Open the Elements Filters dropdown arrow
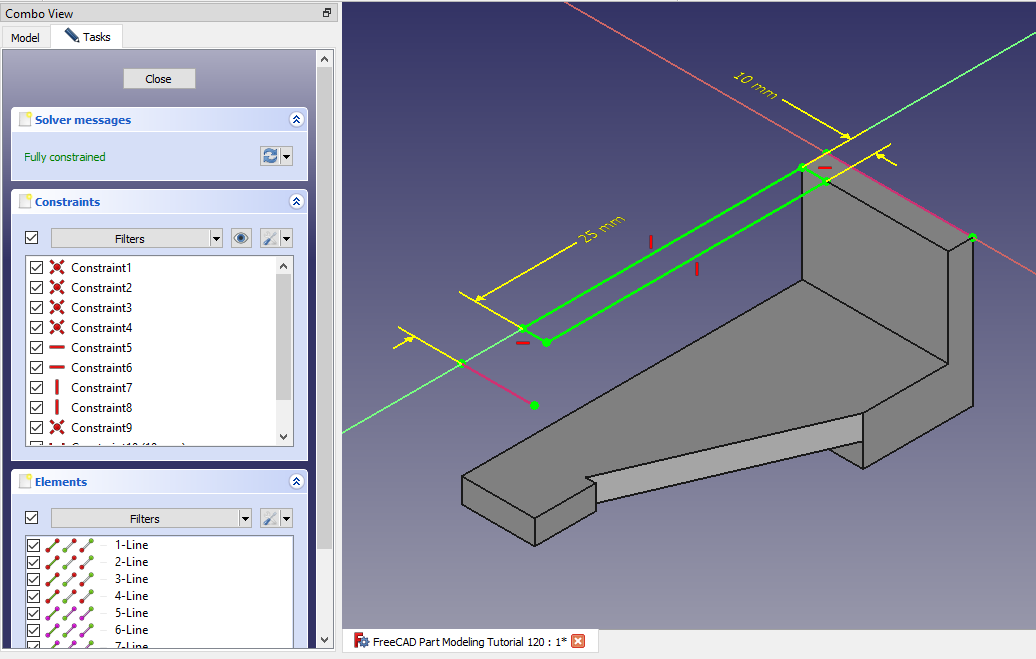The image size is (1036, 659). [245, 519]
